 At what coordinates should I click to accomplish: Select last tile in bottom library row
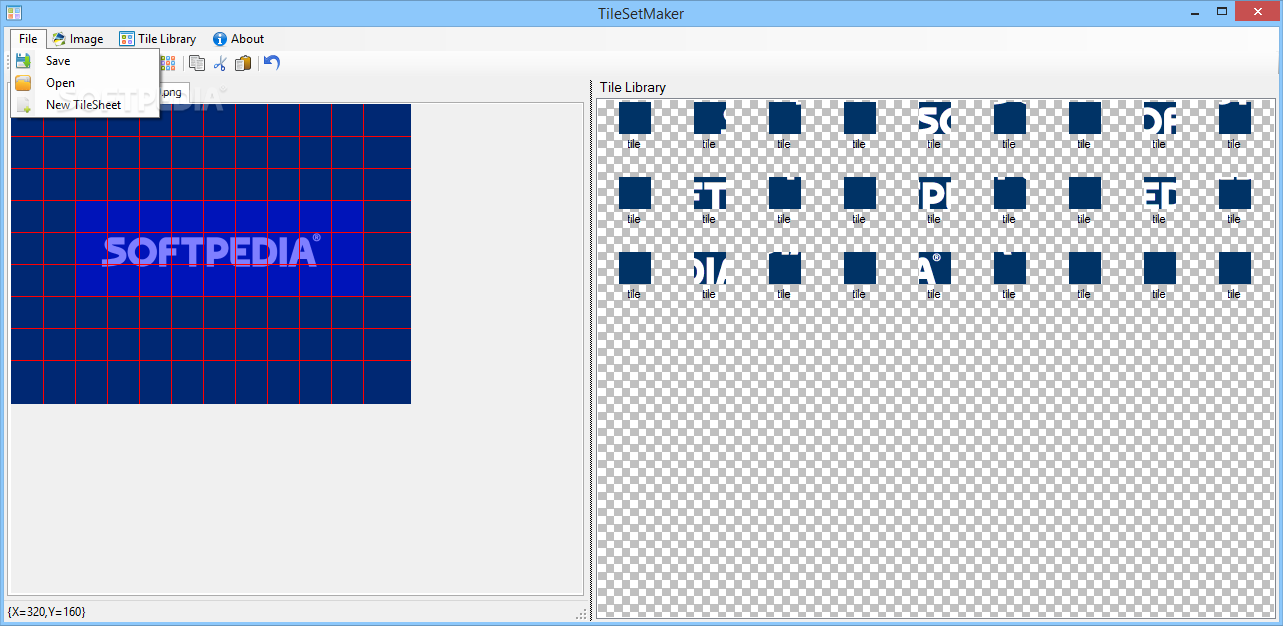(x=1234, y=268)
